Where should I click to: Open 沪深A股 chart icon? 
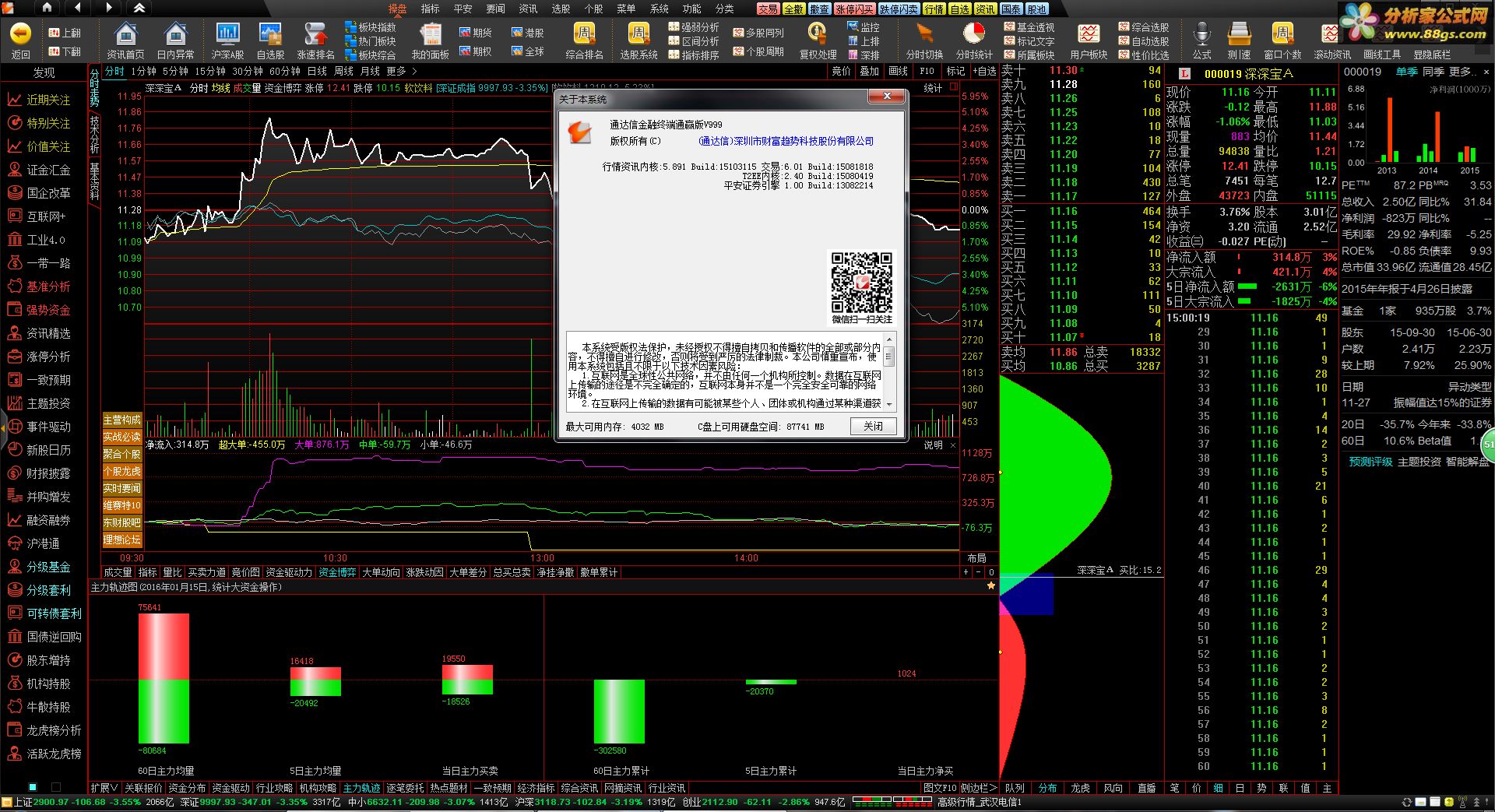tap(227, 34)
